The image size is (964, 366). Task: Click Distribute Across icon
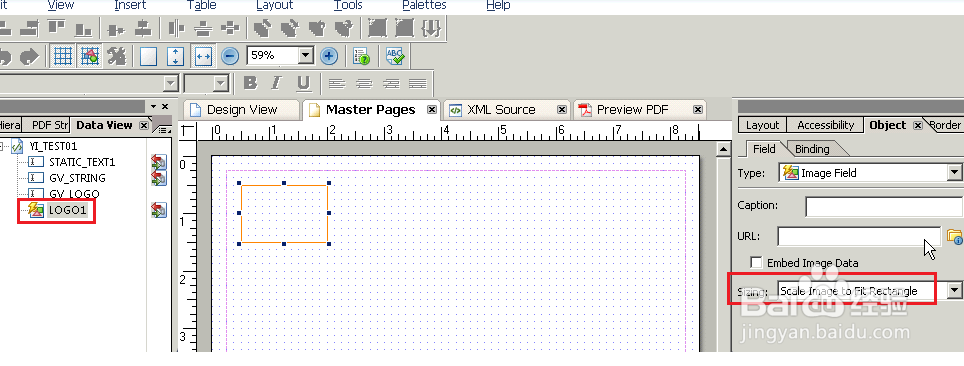point(176,29)
